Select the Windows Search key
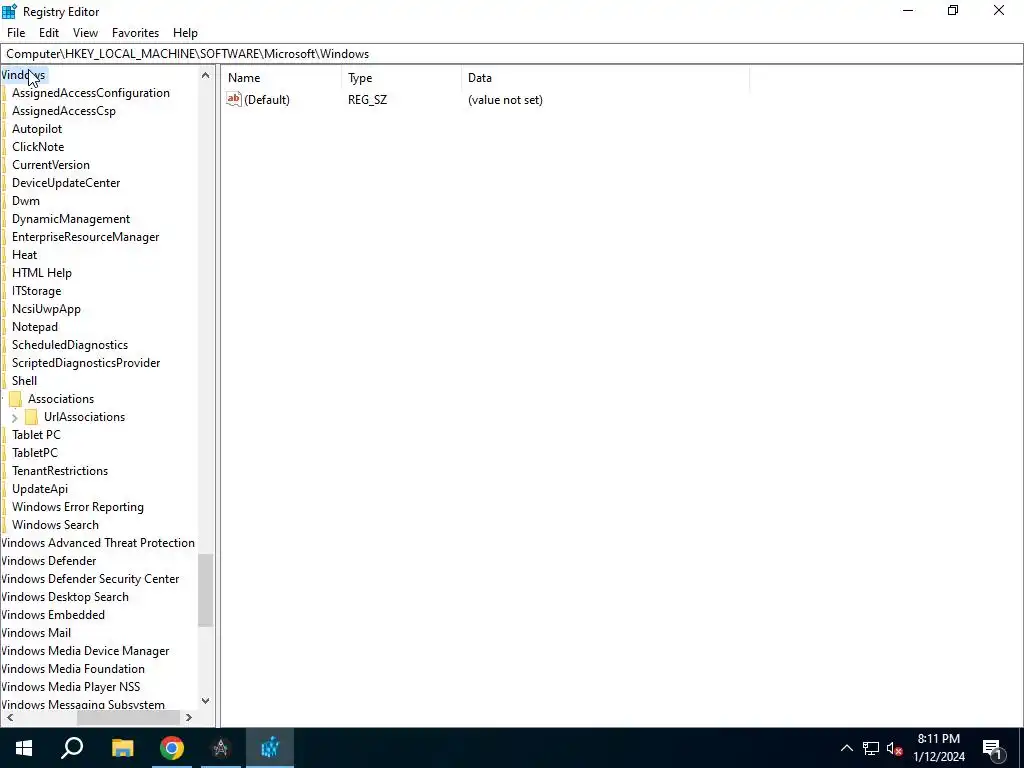Screen dimensions: 1024x768 [56, 525]
